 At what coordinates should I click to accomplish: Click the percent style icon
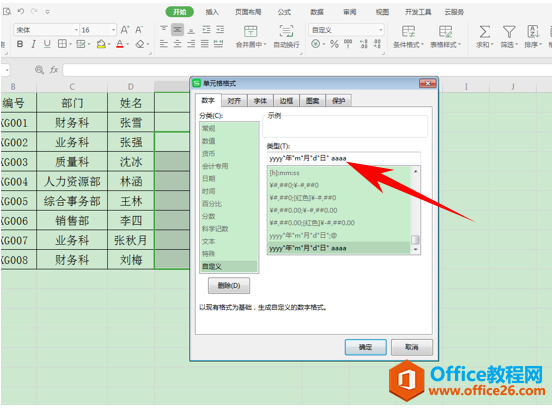[334, 44]
